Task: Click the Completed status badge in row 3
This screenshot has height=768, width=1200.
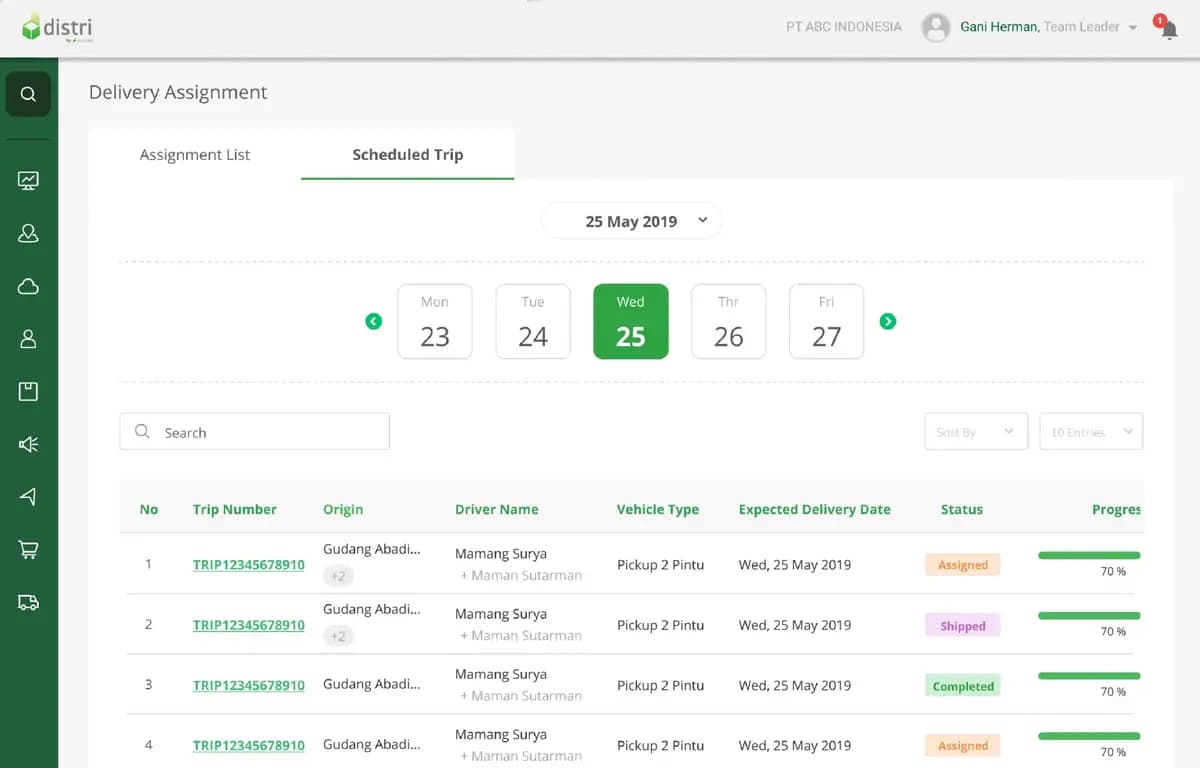Action: tap(963, 686)
